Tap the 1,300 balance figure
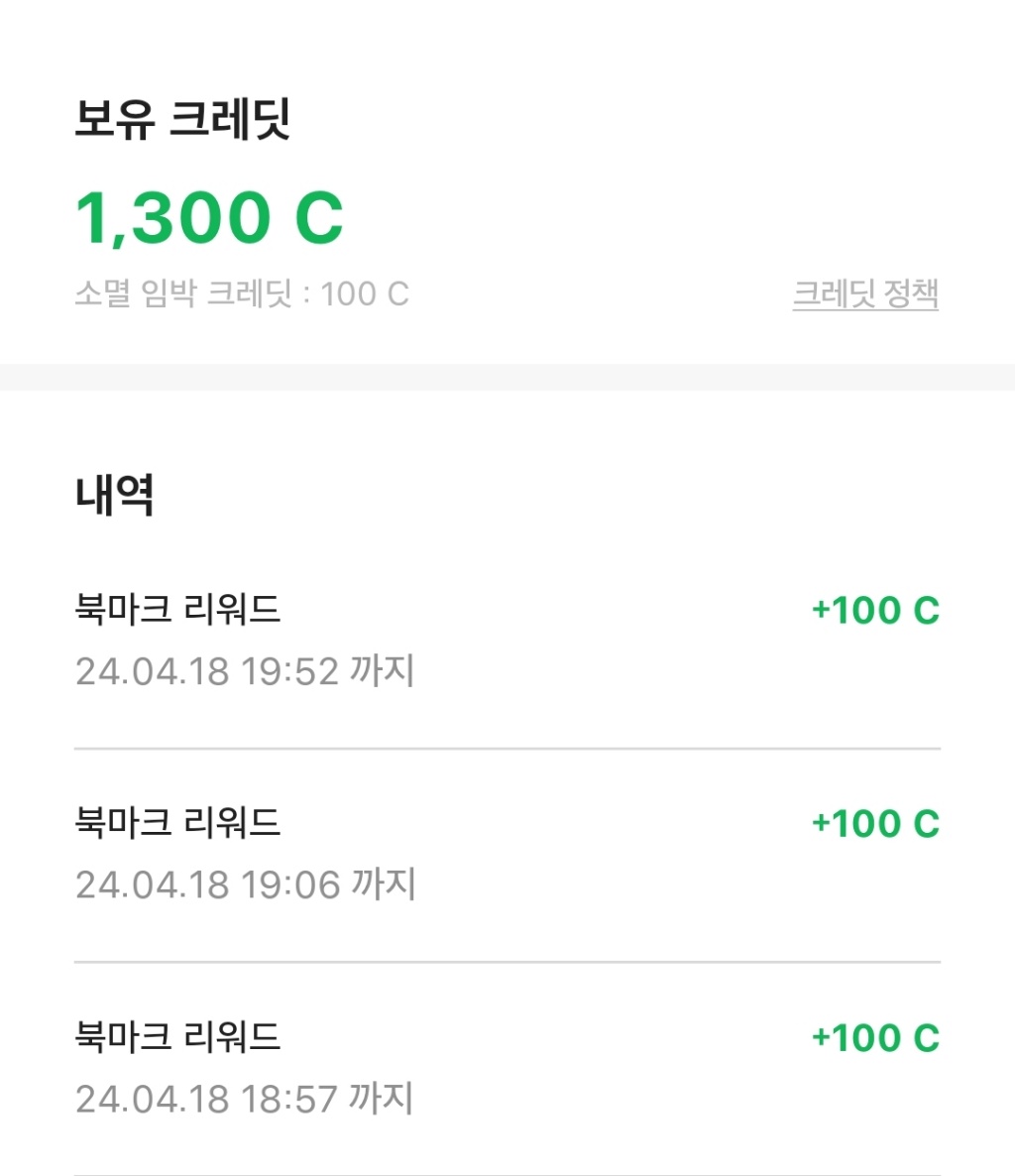The width and height of the screenshot is (1015, 1176). [173, 218]
